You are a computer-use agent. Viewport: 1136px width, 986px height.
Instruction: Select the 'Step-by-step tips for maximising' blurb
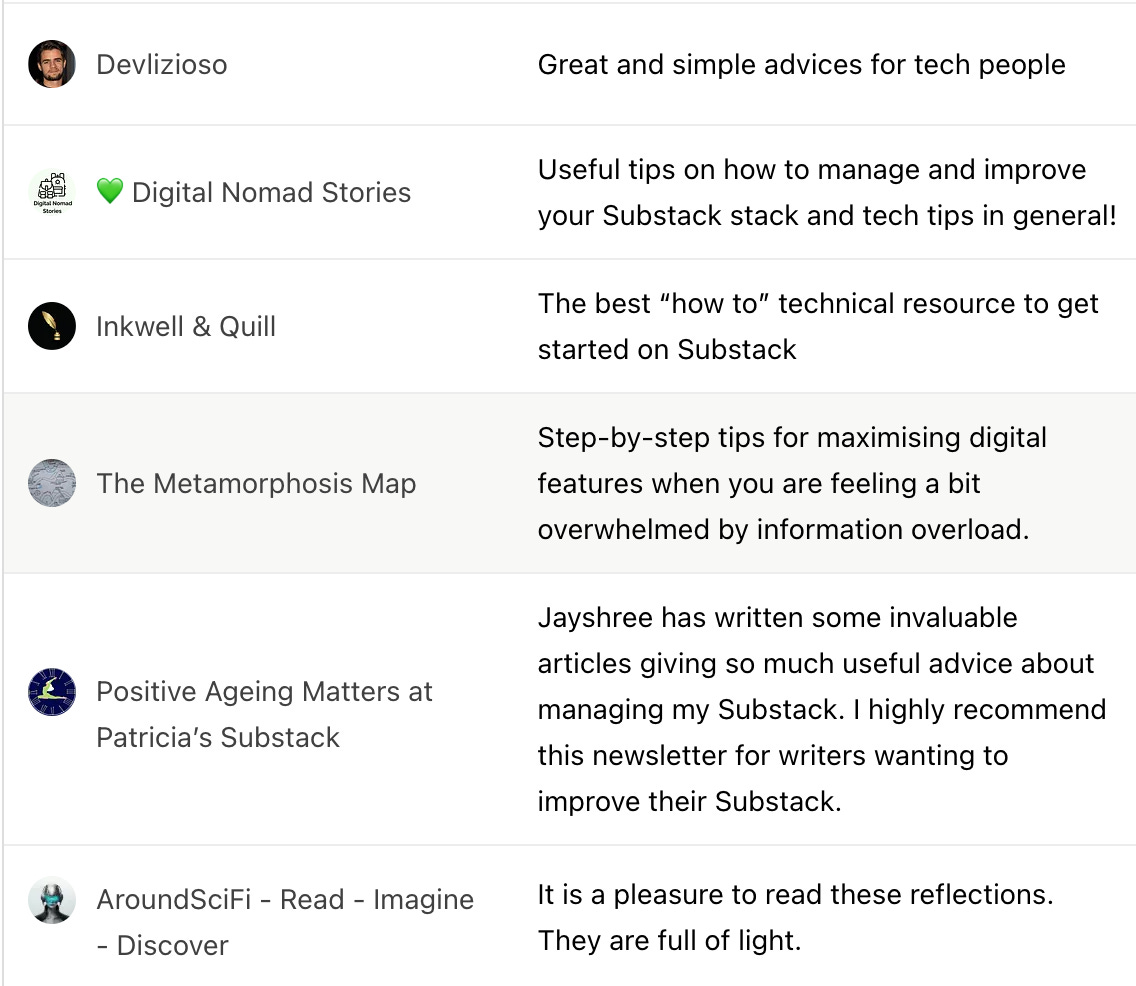click(793, 483)
